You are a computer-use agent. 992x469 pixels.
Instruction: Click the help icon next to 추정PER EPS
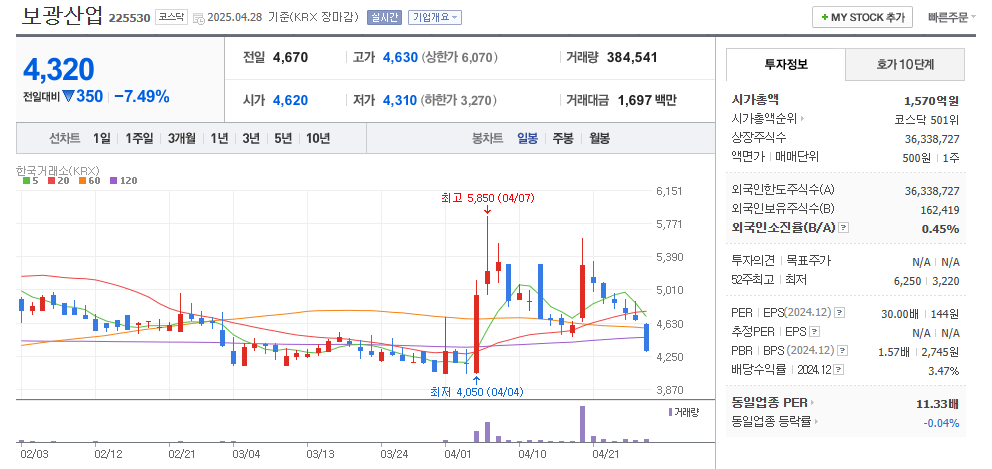[x=815, y=332]
